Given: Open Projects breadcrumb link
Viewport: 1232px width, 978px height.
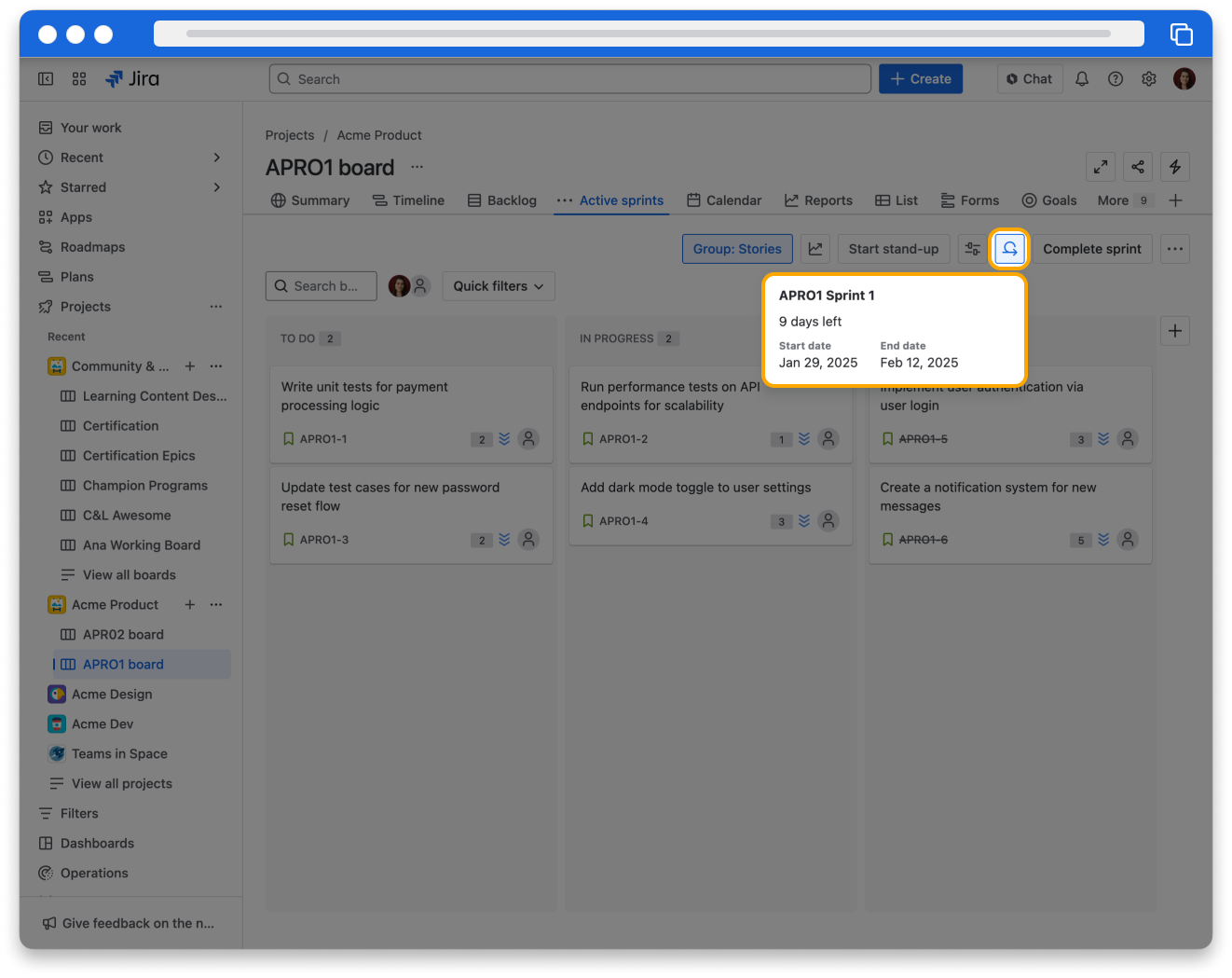Looking at the screenshot, I should click(x=290, y=135).
